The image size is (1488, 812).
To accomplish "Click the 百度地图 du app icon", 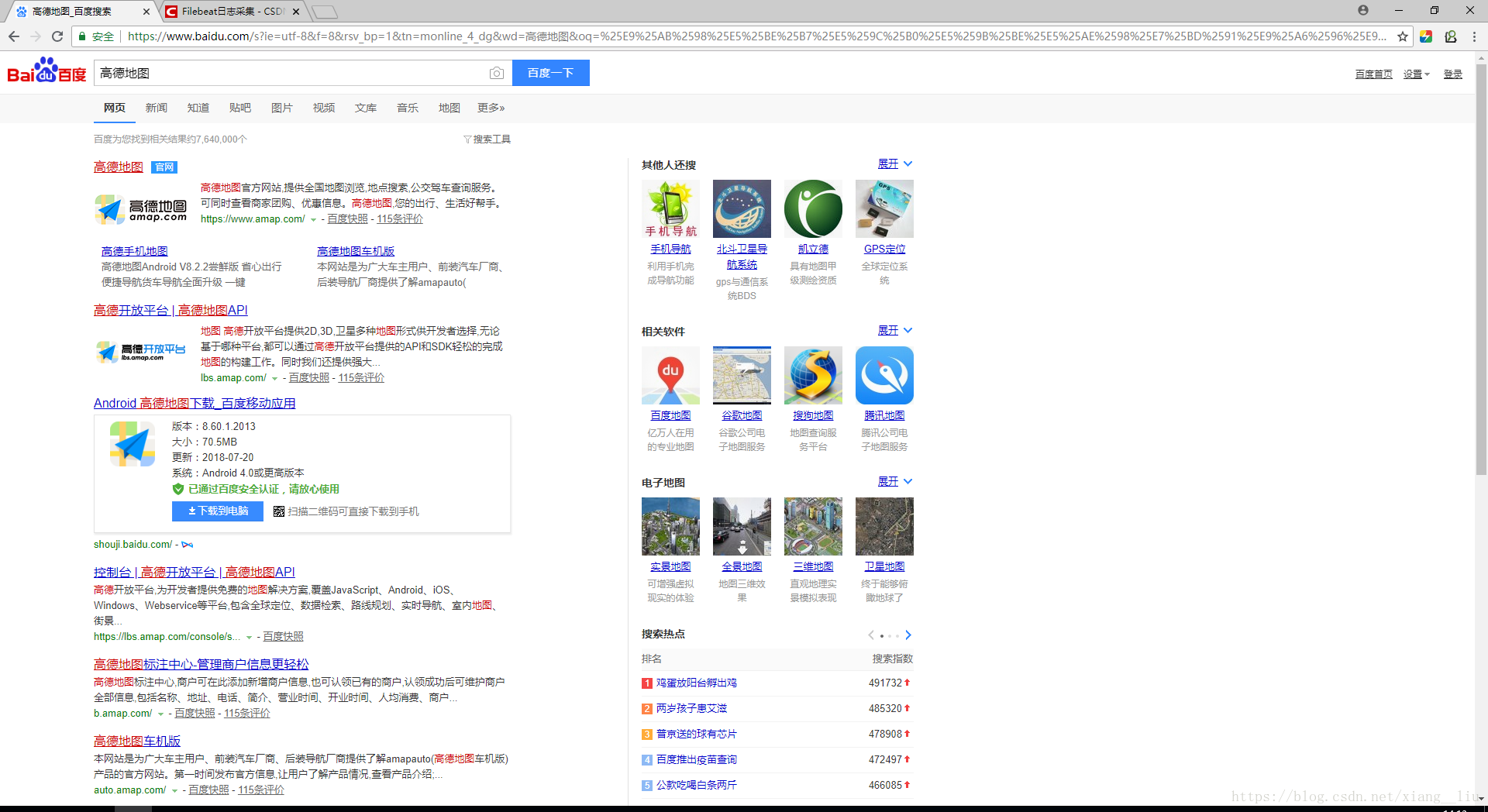I will click(x=670, y=375).
